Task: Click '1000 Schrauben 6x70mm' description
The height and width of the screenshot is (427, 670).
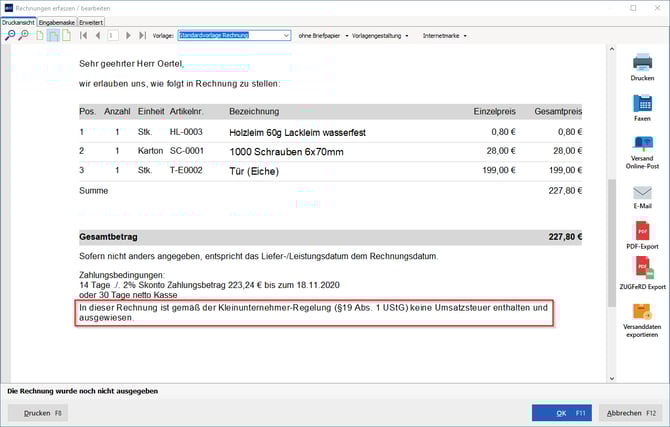Action: [286, 152]
